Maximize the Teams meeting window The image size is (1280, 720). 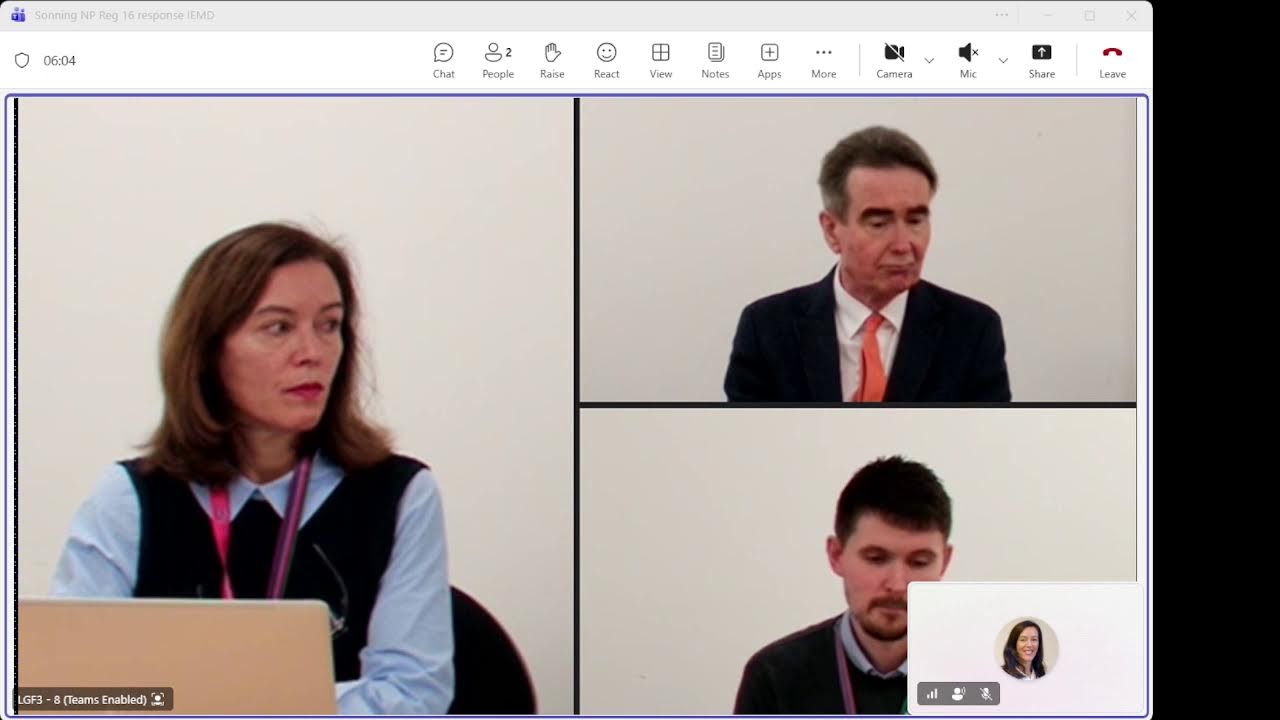1090,15
